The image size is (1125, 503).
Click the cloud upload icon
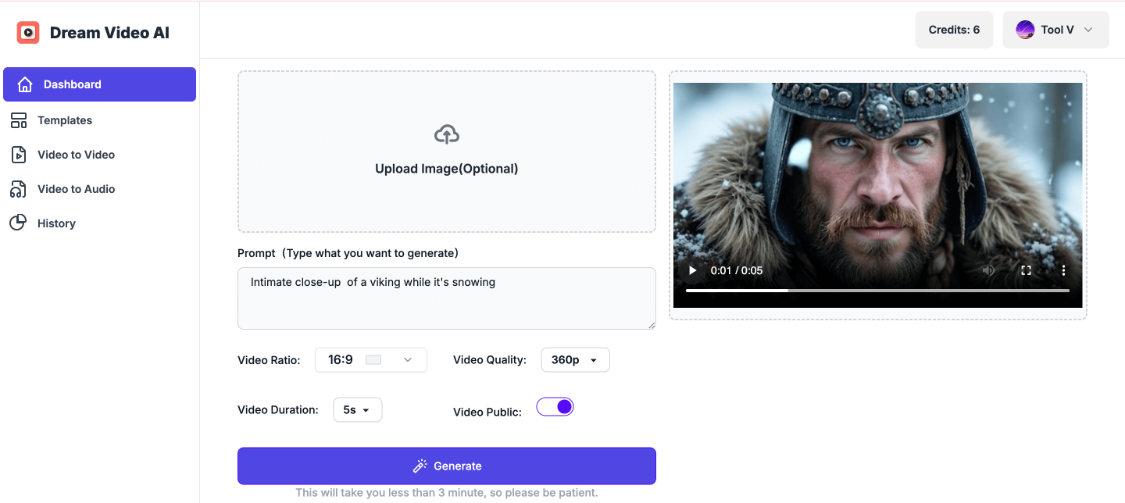[x=446, y=134]
